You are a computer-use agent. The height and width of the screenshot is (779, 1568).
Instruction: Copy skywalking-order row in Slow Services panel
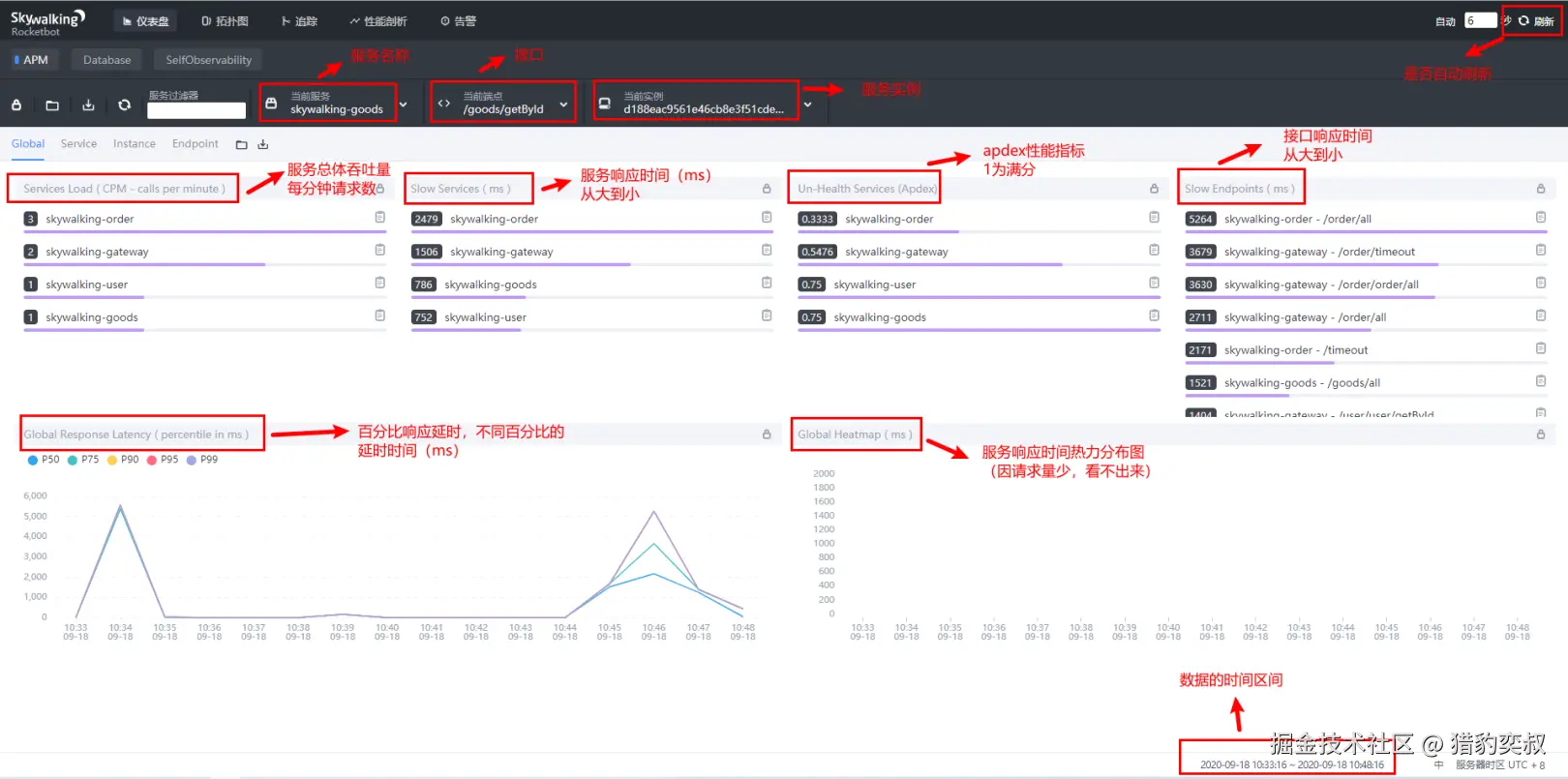point(767,218)
